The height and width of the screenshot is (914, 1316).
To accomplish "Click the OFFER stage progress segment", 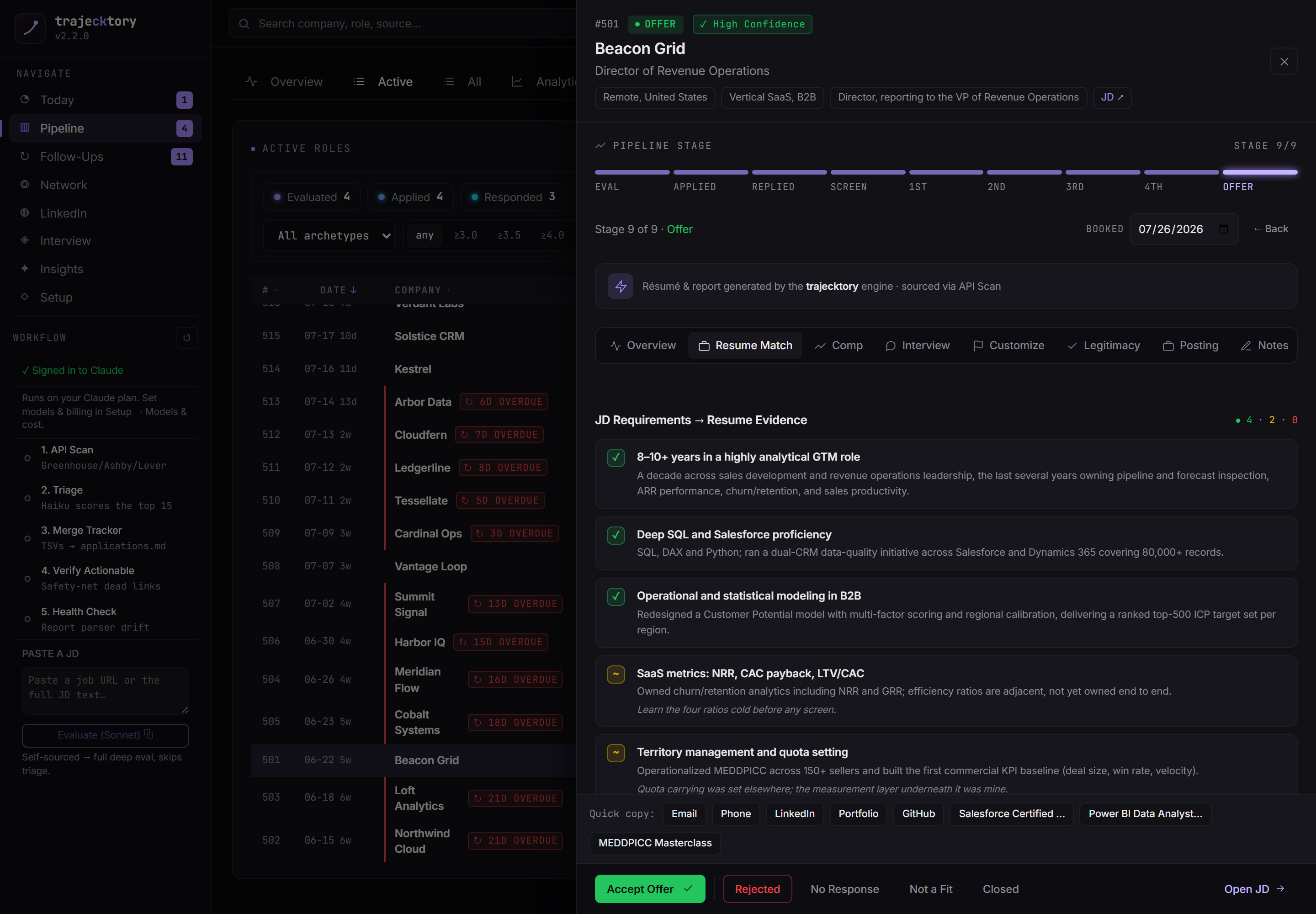I will pos(1260,172).
